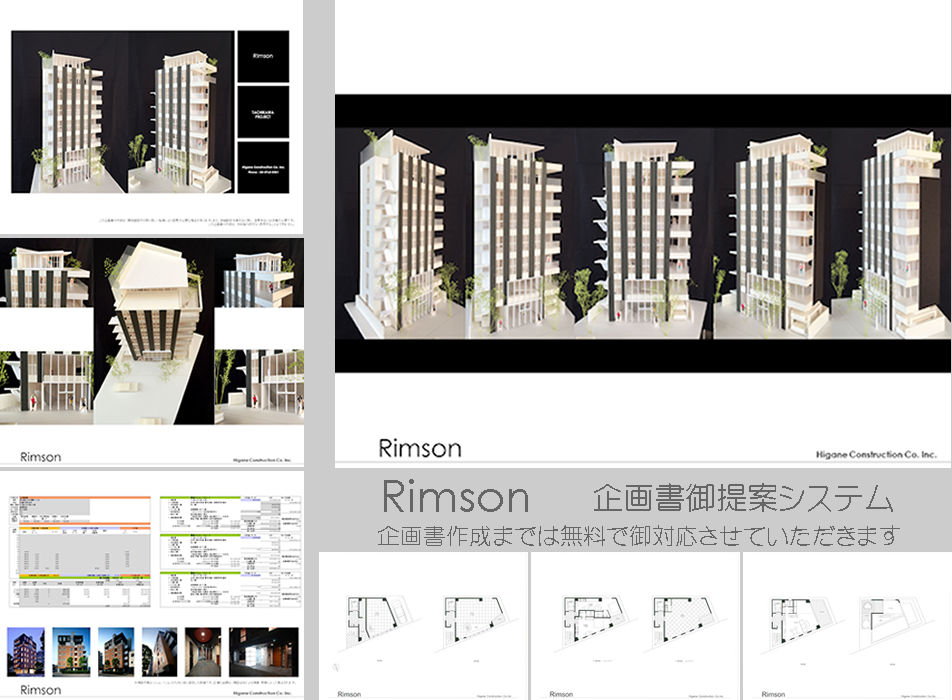The width and height of the screenshot is (952, 700).
Task: Select the floor plan with the cross-hatched tile floor
Action: [686, 624]
